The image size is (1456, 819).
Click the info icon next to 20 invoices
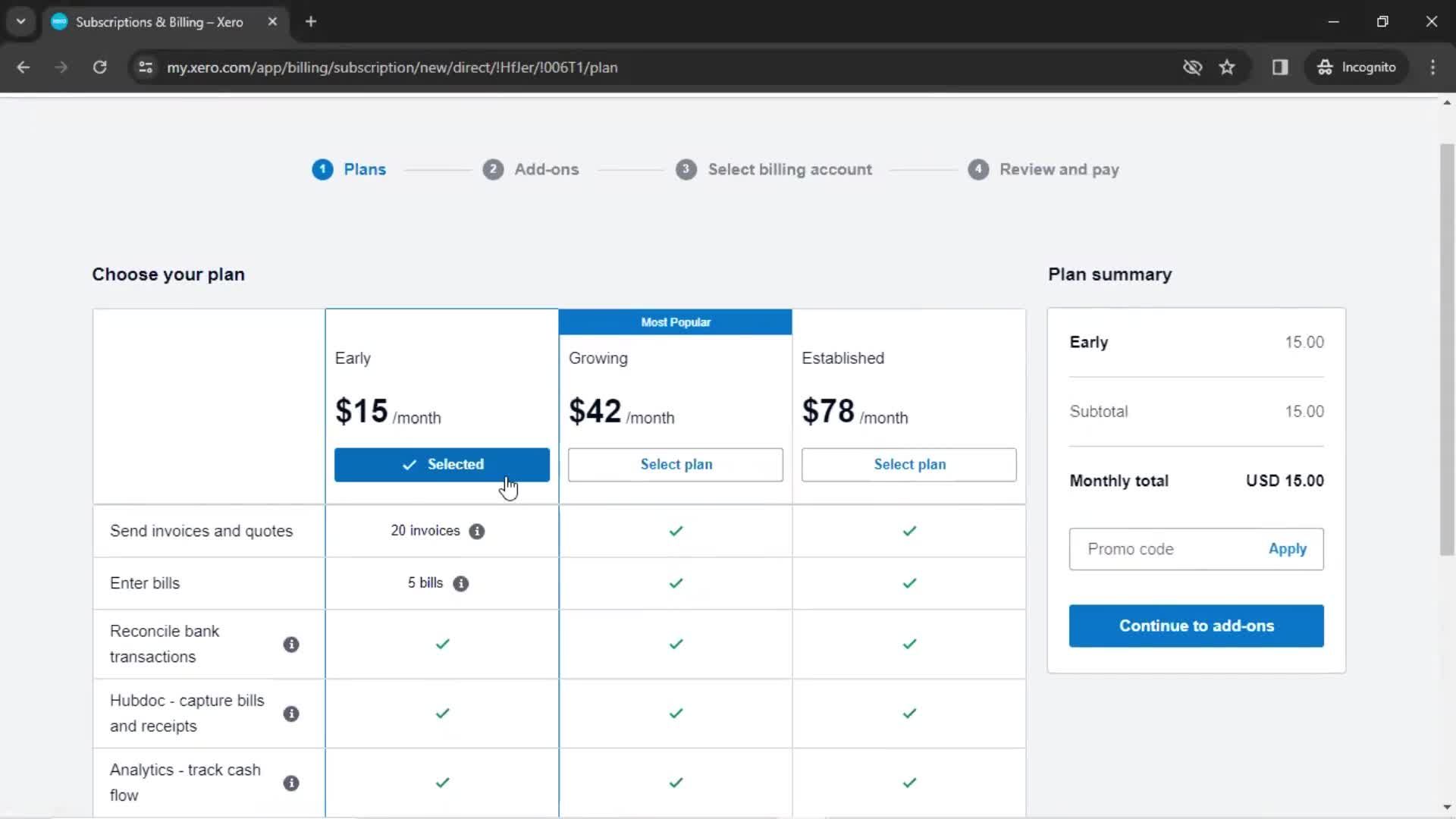coord(476,531)
